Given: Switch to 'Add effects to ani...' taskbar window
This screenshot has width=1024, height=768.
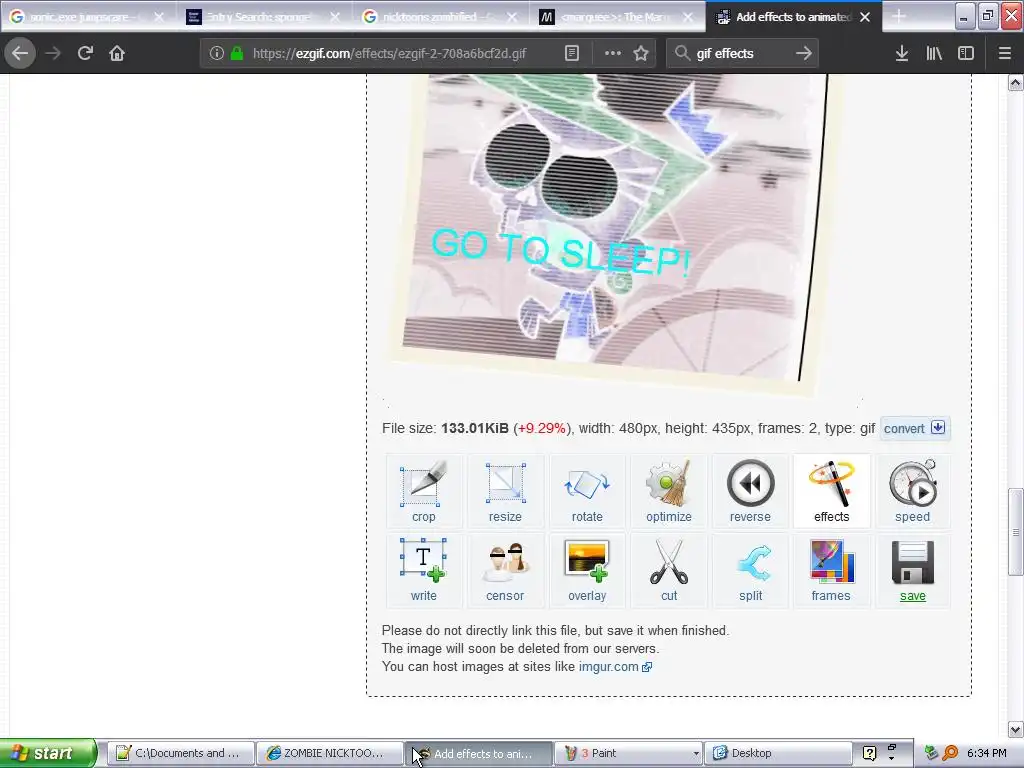Looking at the screenshot, I should (x=479, y=753).
